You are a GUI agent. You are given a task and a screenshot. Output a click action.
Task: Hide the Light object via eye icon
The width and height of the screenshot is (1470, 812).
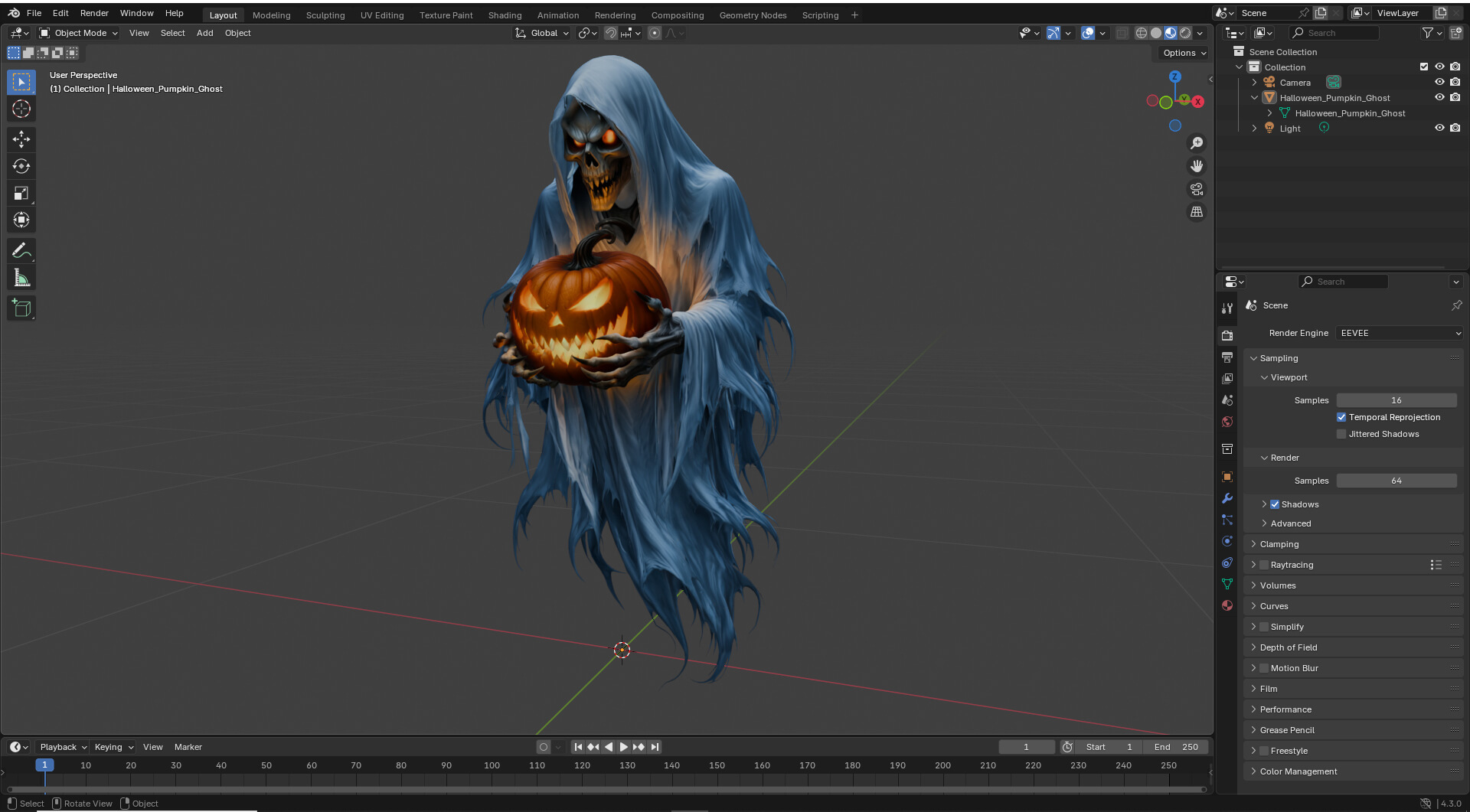(x=1439, y=128)
